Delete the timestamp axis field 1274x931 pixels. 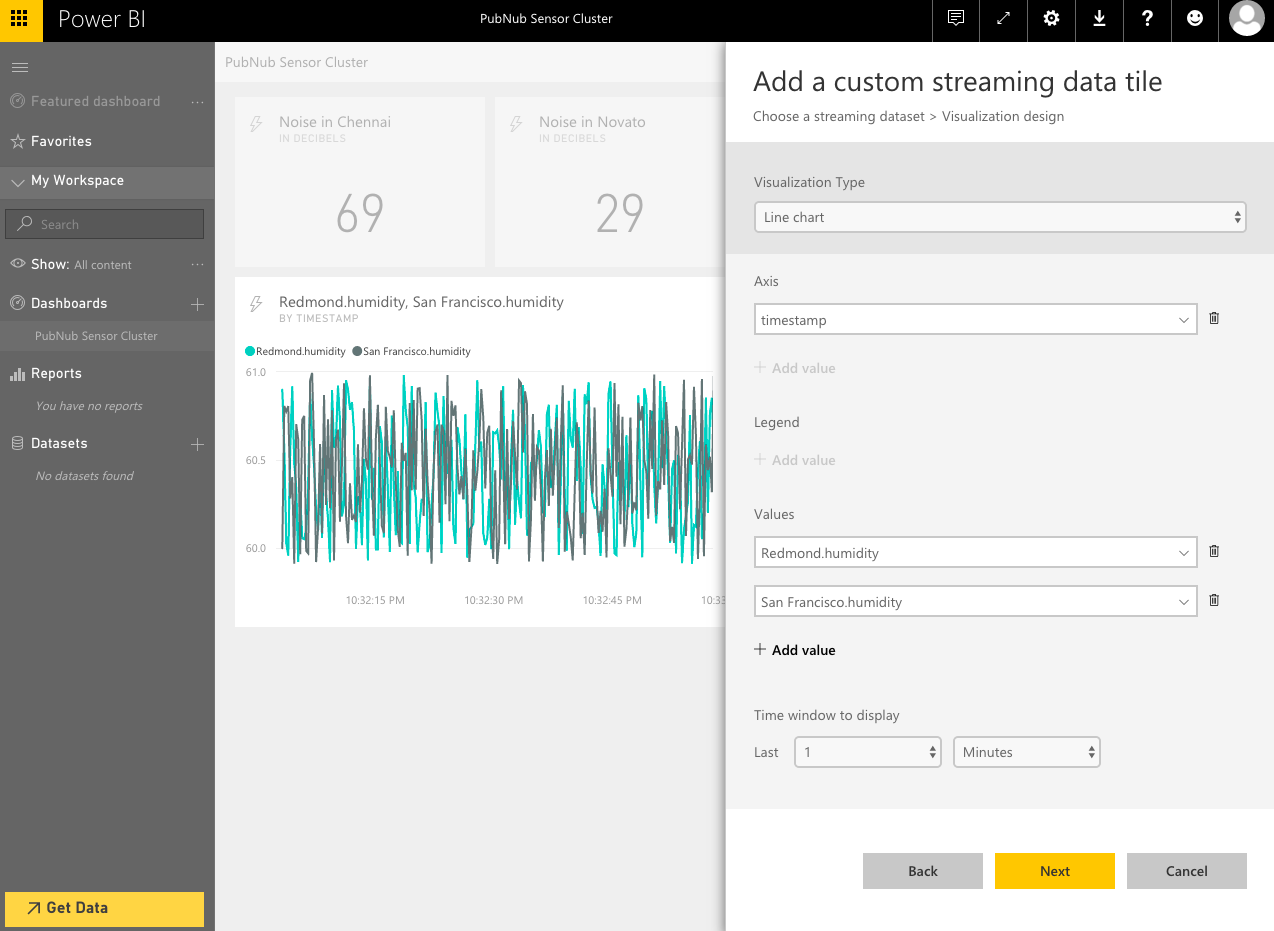(1214, 318)
